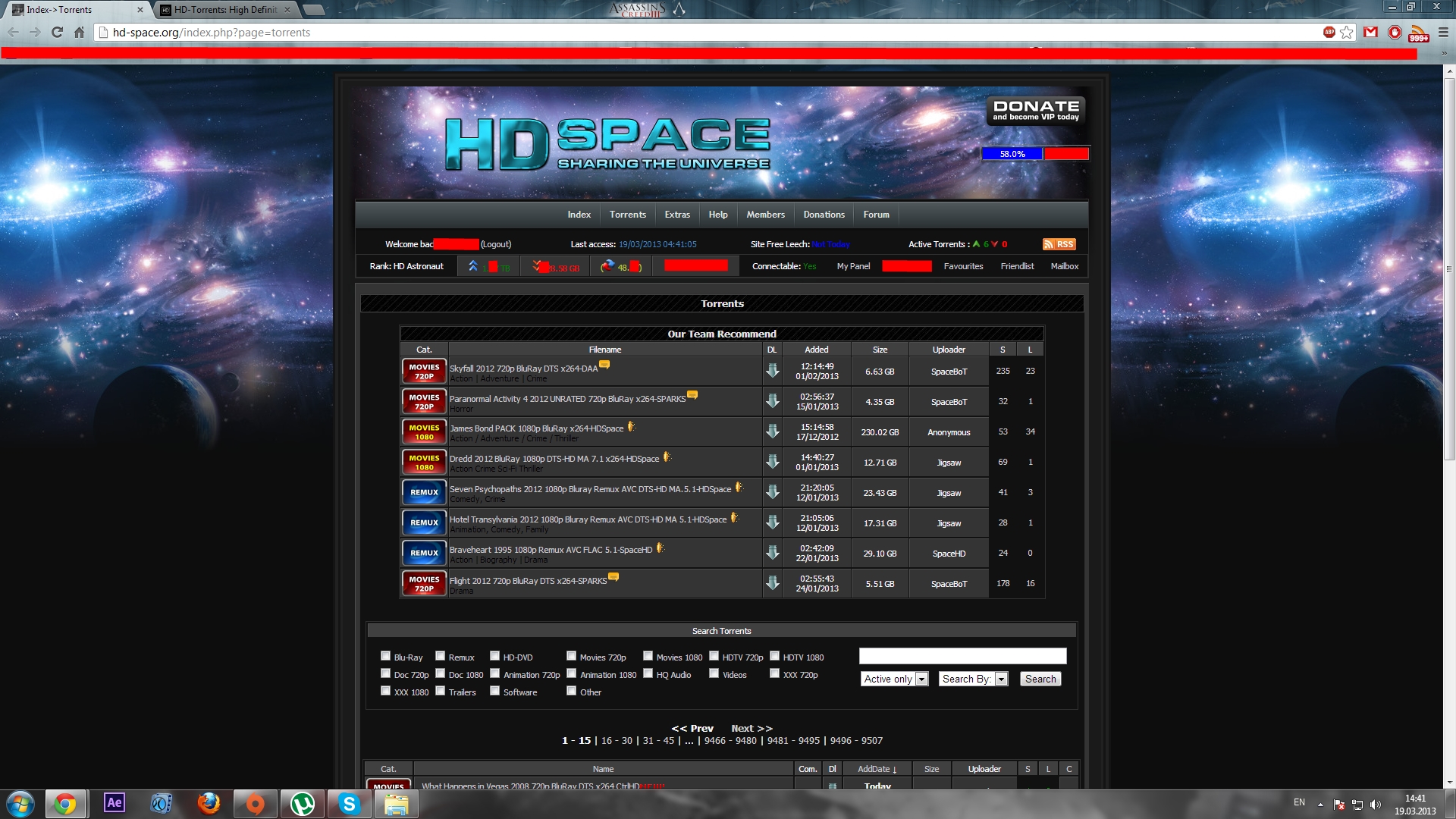Check the Movies 1080 checkbox
This screenshot has width=1456, height=819.
[648, 656]
